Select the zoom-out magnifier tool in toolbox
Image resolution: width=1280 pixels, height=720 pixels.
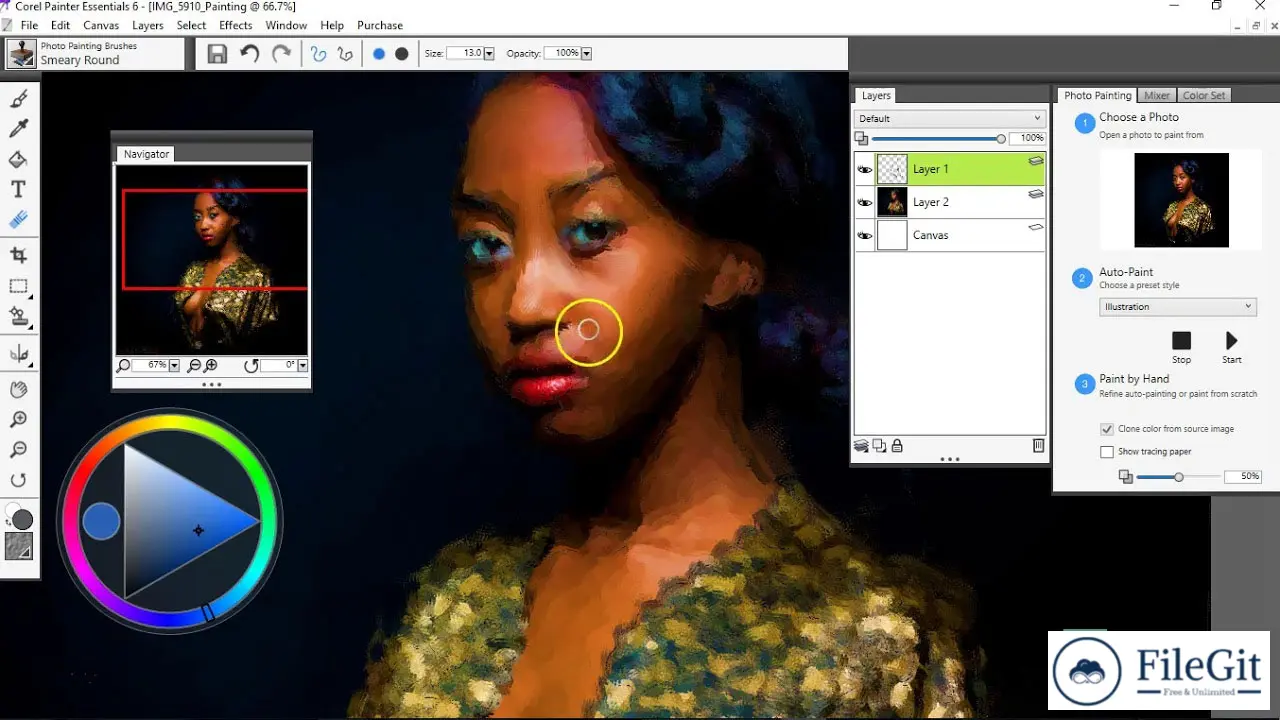coord(18,450)
